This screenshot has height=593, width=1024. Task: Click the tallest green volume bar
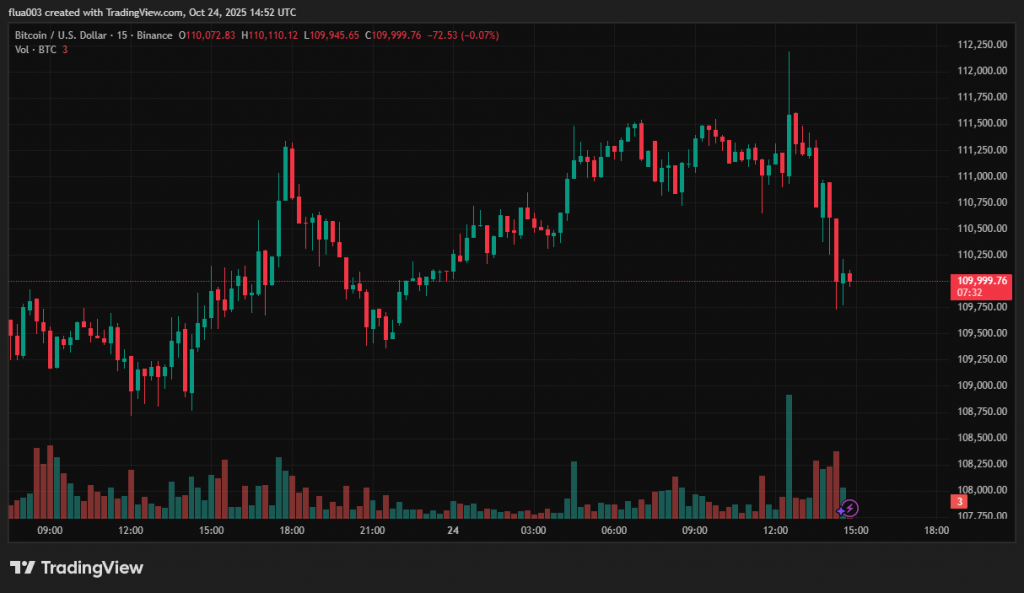click(789, 456)
